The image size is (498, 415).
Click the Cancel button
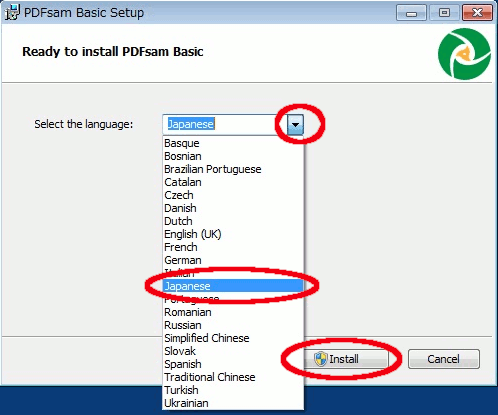click(x=444, y=359)
